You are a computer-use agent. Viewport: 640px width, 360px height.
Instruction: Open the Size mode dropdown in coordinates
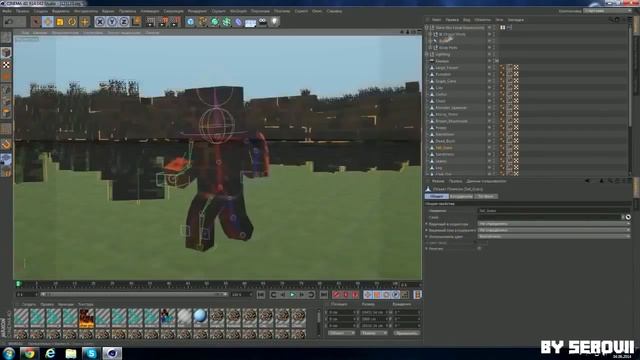click(373, 333)
